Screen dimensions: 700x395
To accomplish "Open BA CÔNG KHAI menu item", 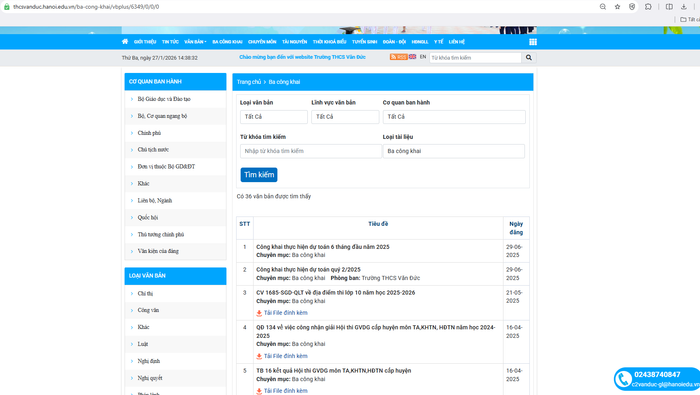I will (x=227, y=42).
